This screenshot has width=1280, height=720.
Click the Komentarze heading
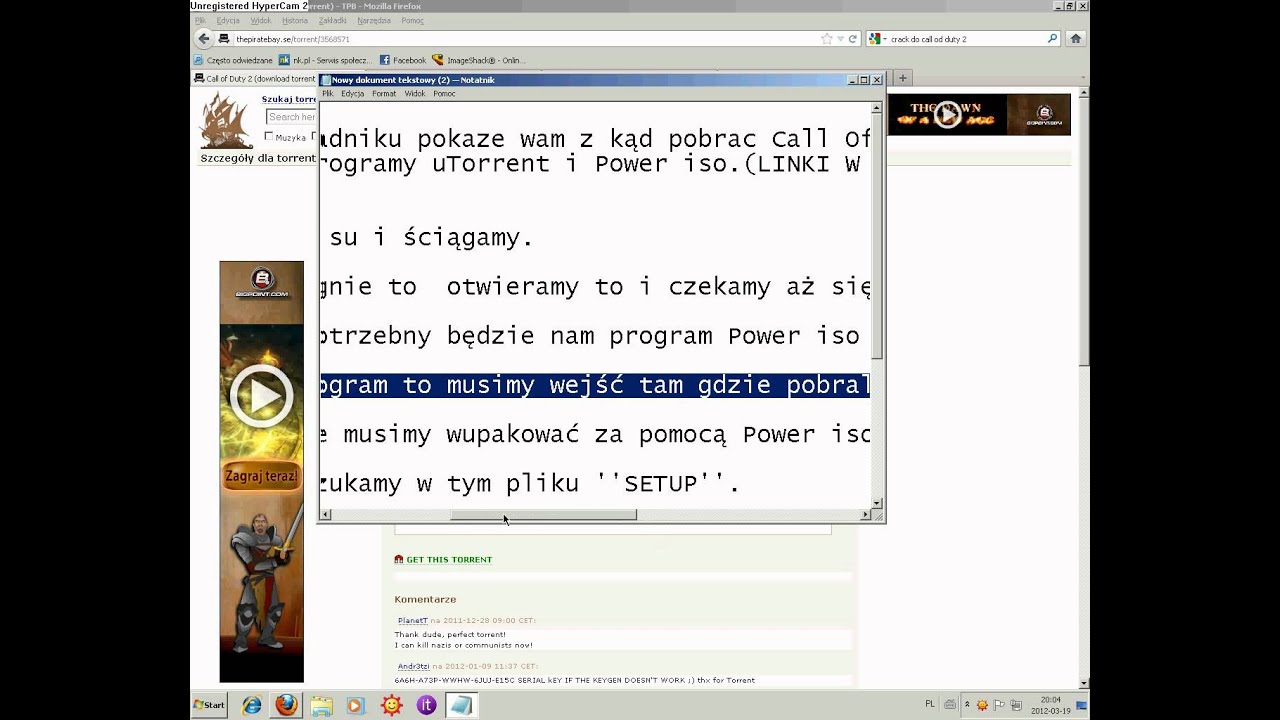click(425, 599)
